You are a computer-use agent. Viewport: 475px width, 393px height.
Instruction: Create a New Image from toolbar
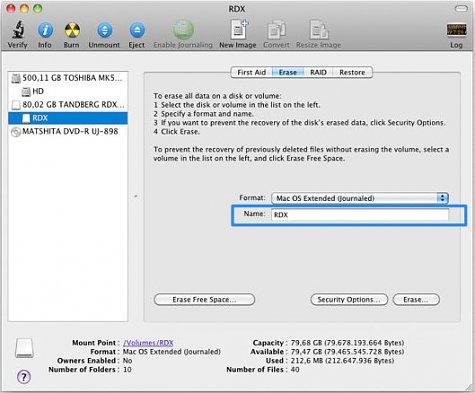coord(239,30)
